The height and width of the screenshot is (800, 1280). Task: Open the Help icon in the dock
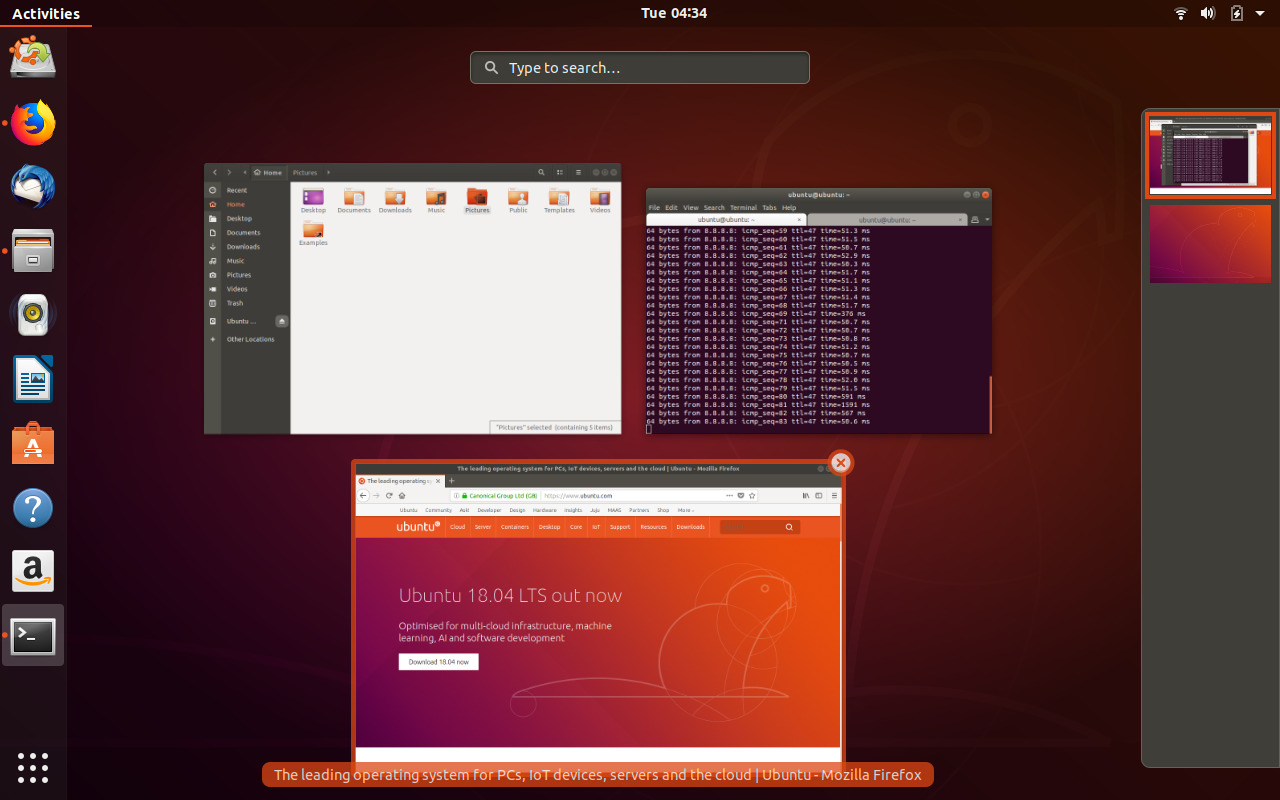tap(33, 508)
